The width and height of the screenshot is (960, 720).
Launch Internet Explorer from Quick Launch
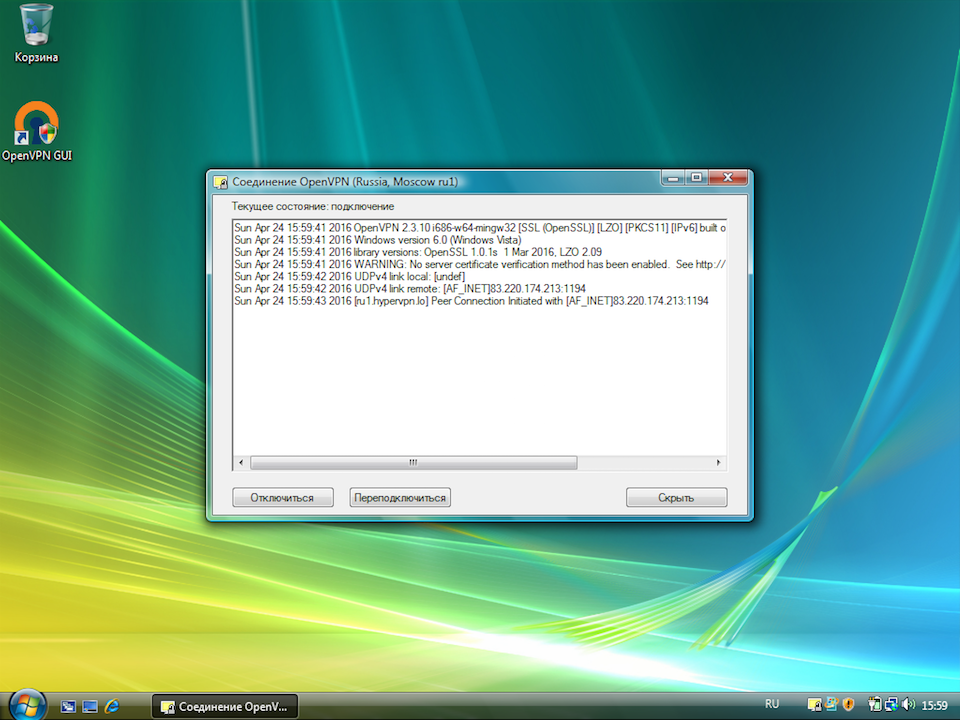click(x=112, y=707)
